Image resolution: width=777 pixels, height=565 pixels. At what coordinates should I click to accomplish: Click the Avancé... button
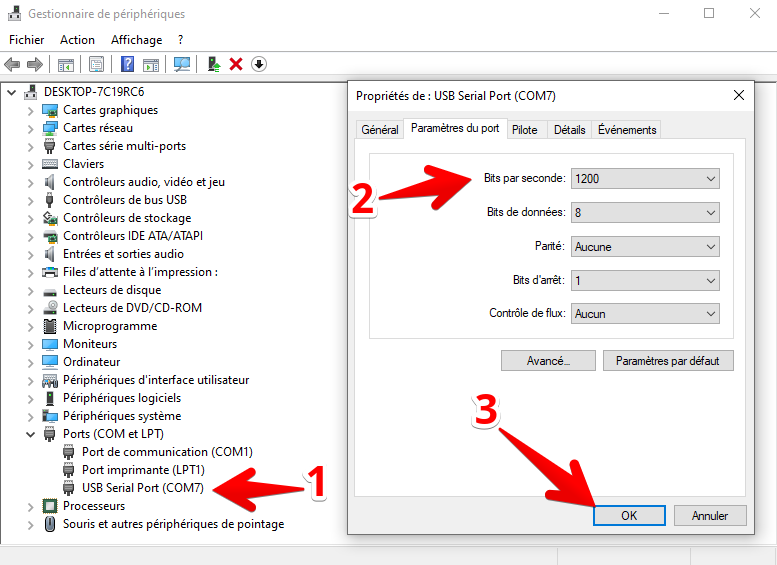coord(548,361)
